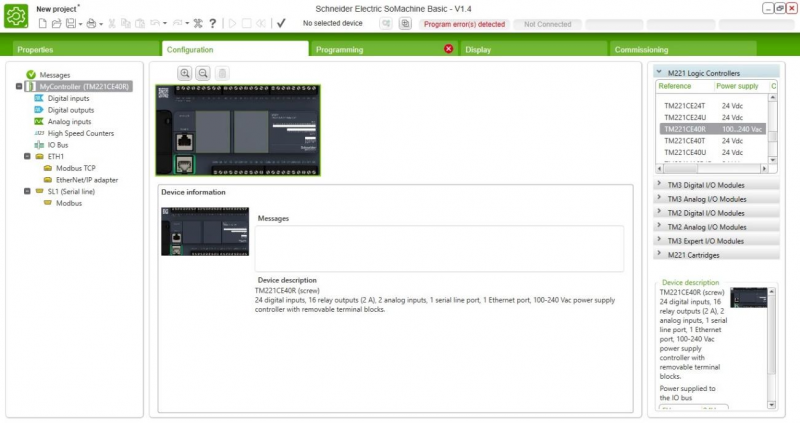Paste from clipboard
The width and height of the screenshot is (800, 423).
(140, 23)
